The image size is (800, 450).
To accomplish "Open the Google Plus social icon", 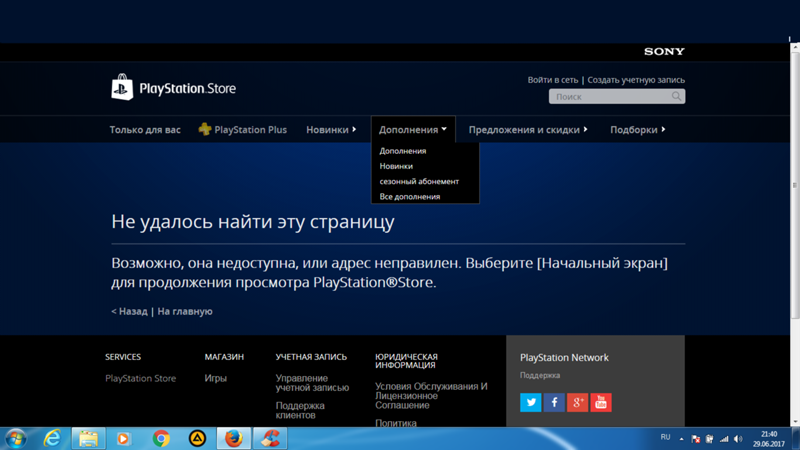I will [x=578, y=403].
